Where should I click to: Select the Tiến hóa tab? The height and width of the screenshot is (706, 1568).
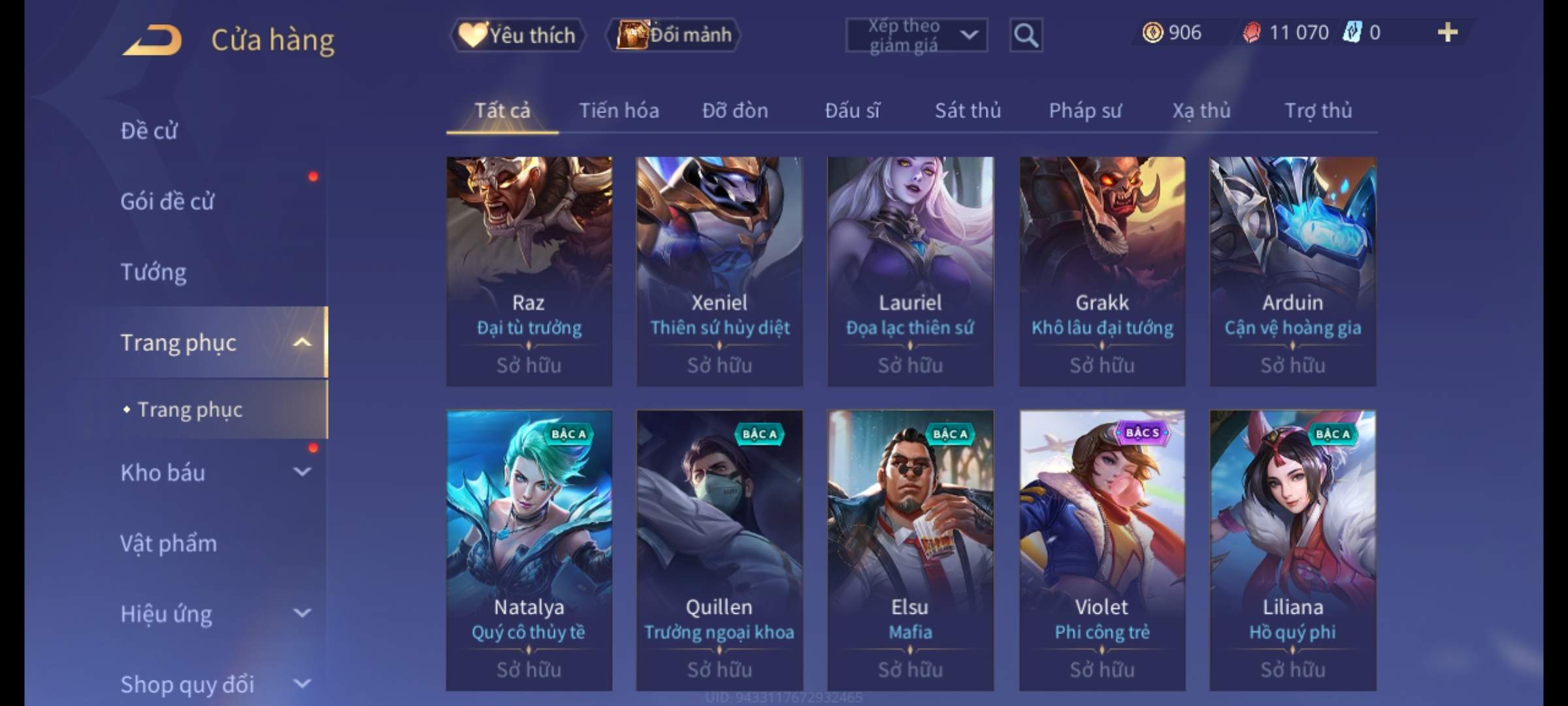click(619, 110)
